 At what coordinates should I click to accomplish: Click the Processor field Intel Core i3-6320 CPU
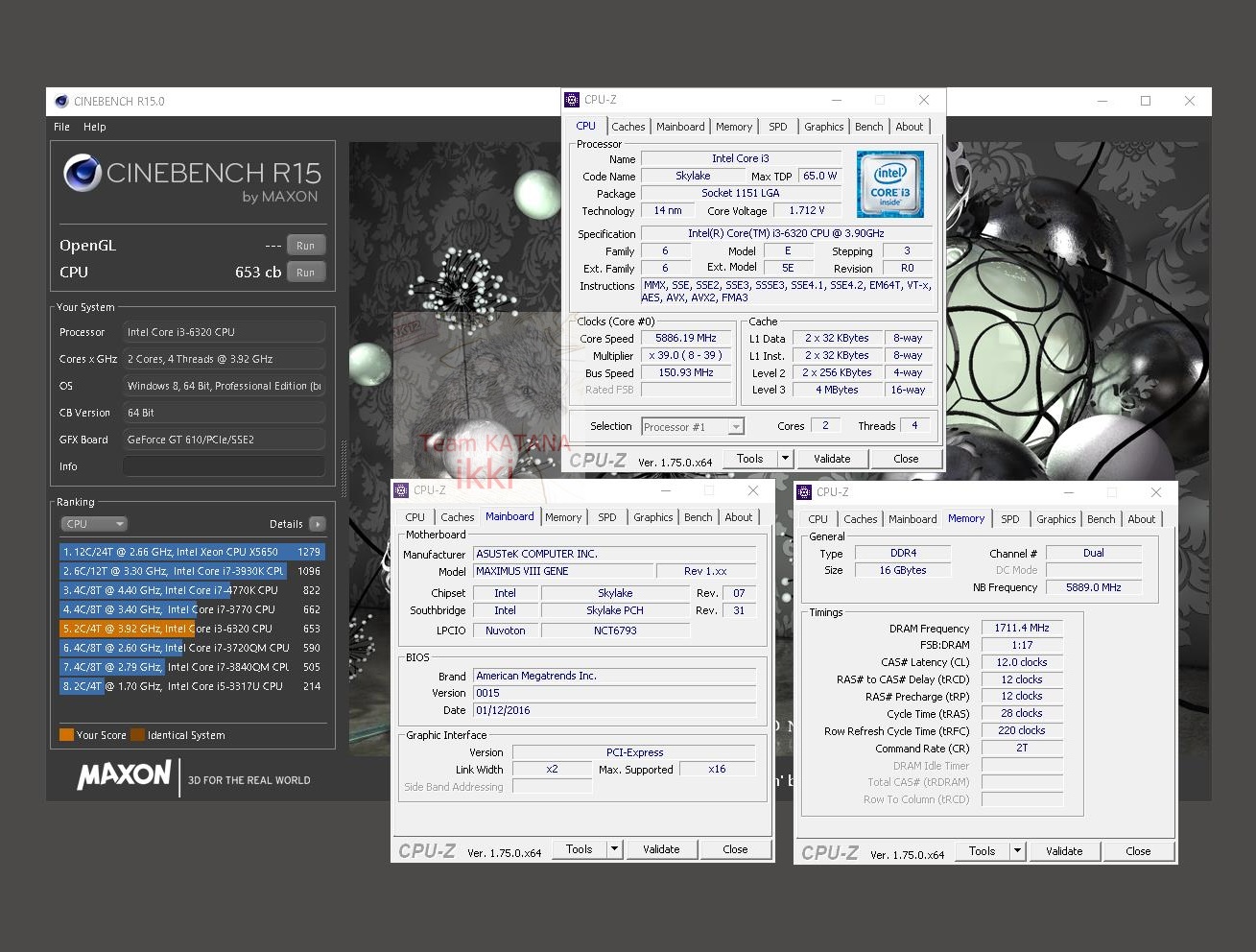point(224,332)
